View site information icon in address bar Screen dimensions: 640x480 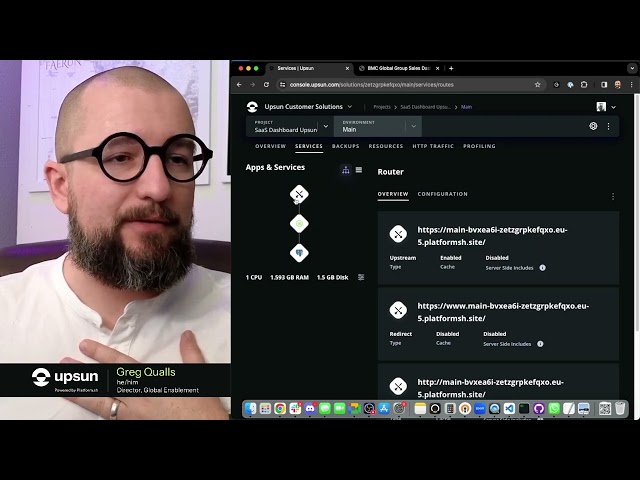click(282, 84)
